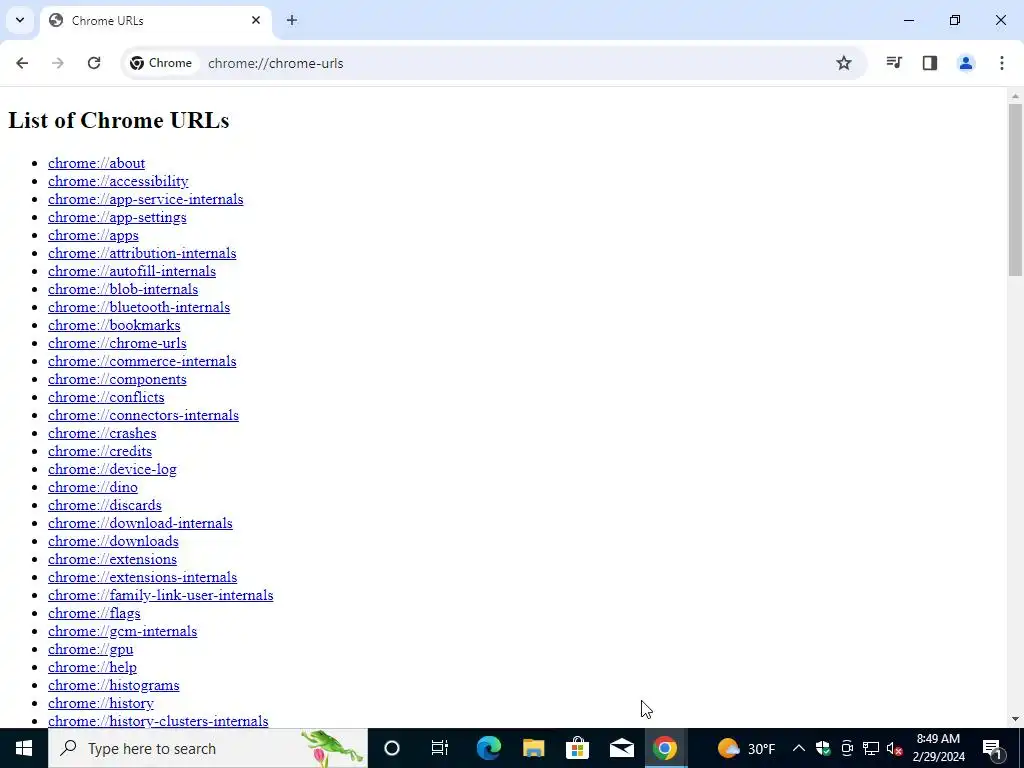Open the chrome://extensions link
This screenshot has width=1024, height=768.
click(x=112, y=559)
